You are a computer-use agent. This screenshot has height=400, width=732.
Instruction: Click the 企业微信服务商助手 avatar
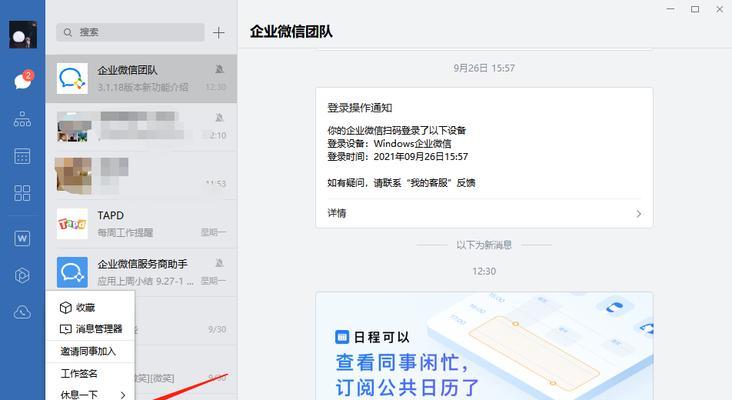pyautogui.click(x=72, y=272)
